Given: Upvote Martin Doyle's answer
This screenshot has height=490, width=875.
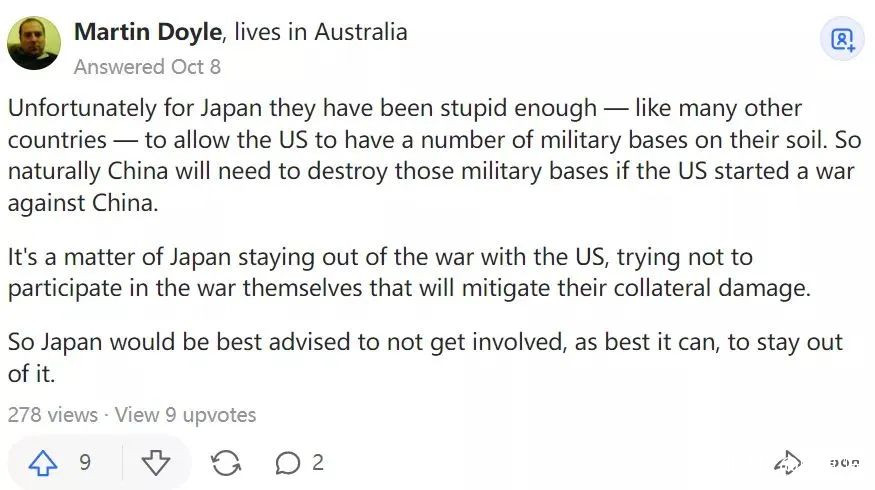Looking at the screenshot, I should pyautogui.click(x=43, y=463).
